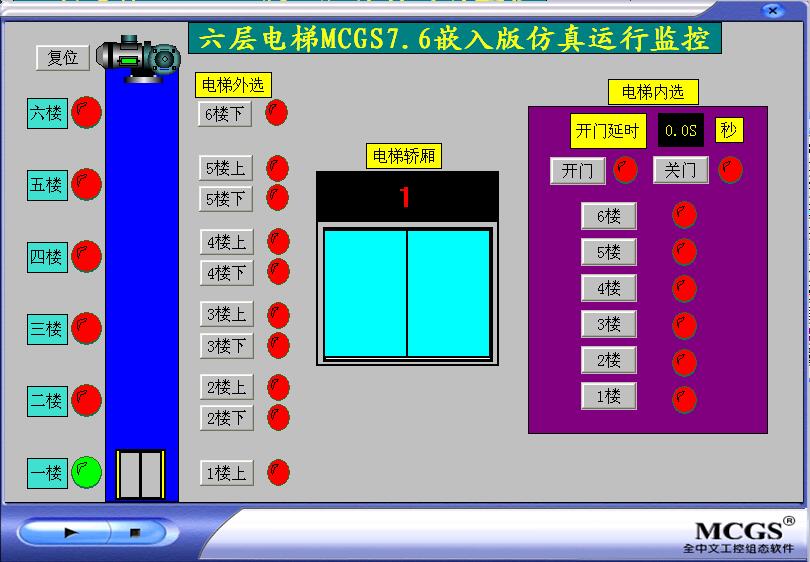Click the indicator lamp beside 六楼
Image resolution: width=810 pixels, height=562 pixels.
click(86, 113)
